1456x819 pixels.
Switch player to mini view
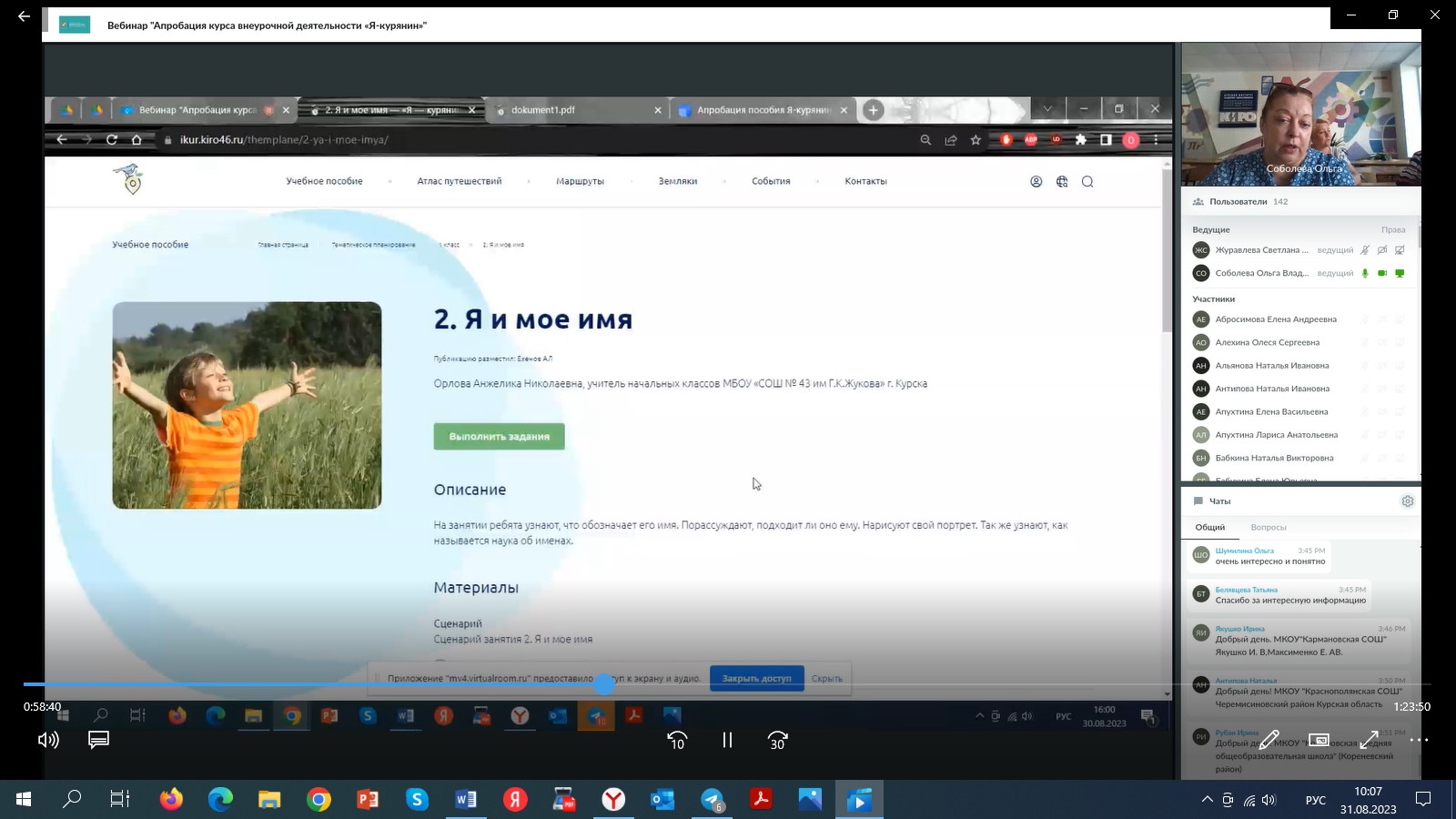coord(1319,740)
